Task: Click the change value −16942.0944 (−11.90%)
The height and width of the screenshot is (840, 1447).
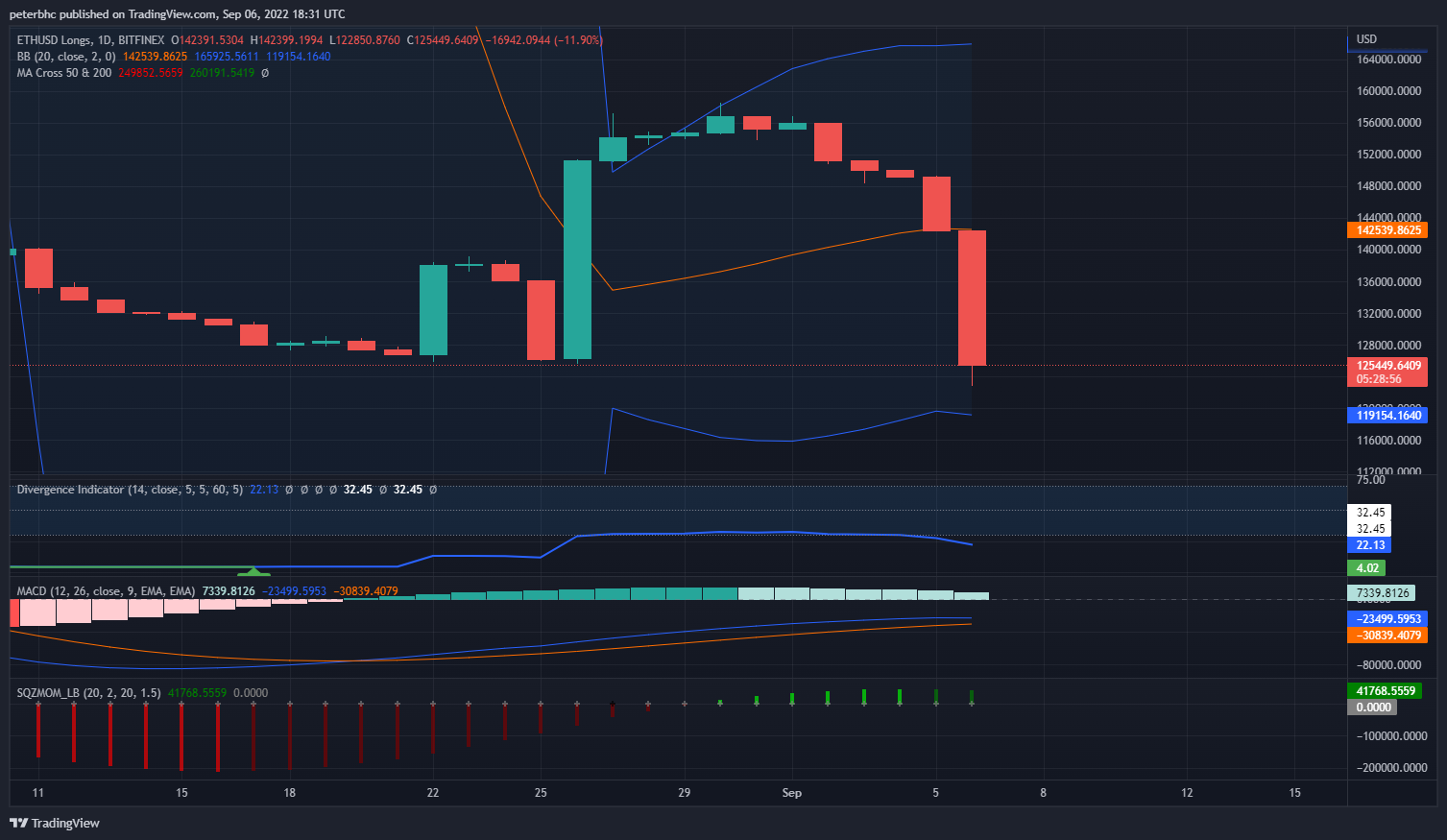Action: click(543, 40)
